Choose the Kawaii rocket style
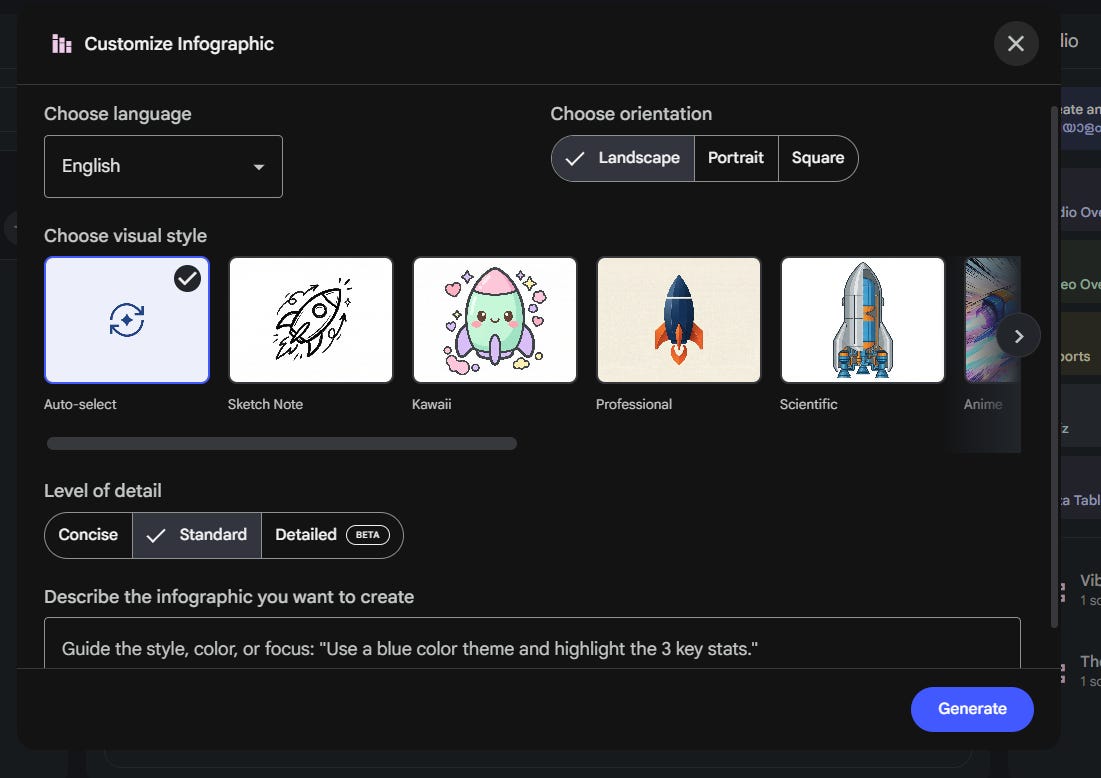1101x778 pixels. click(x=494, y=320)
